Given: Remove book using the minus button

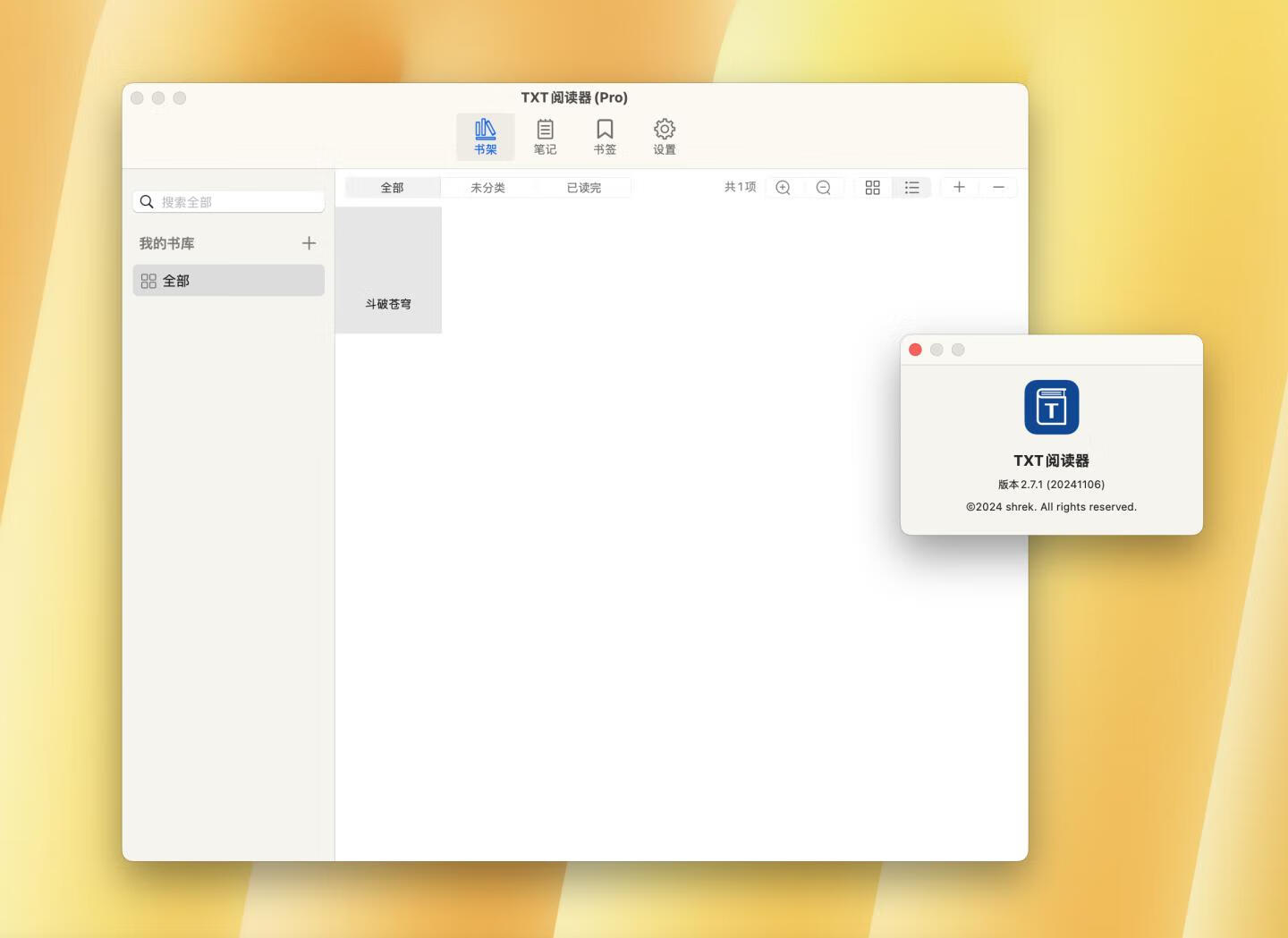Looking at the screenshot, I should (998, 187).
